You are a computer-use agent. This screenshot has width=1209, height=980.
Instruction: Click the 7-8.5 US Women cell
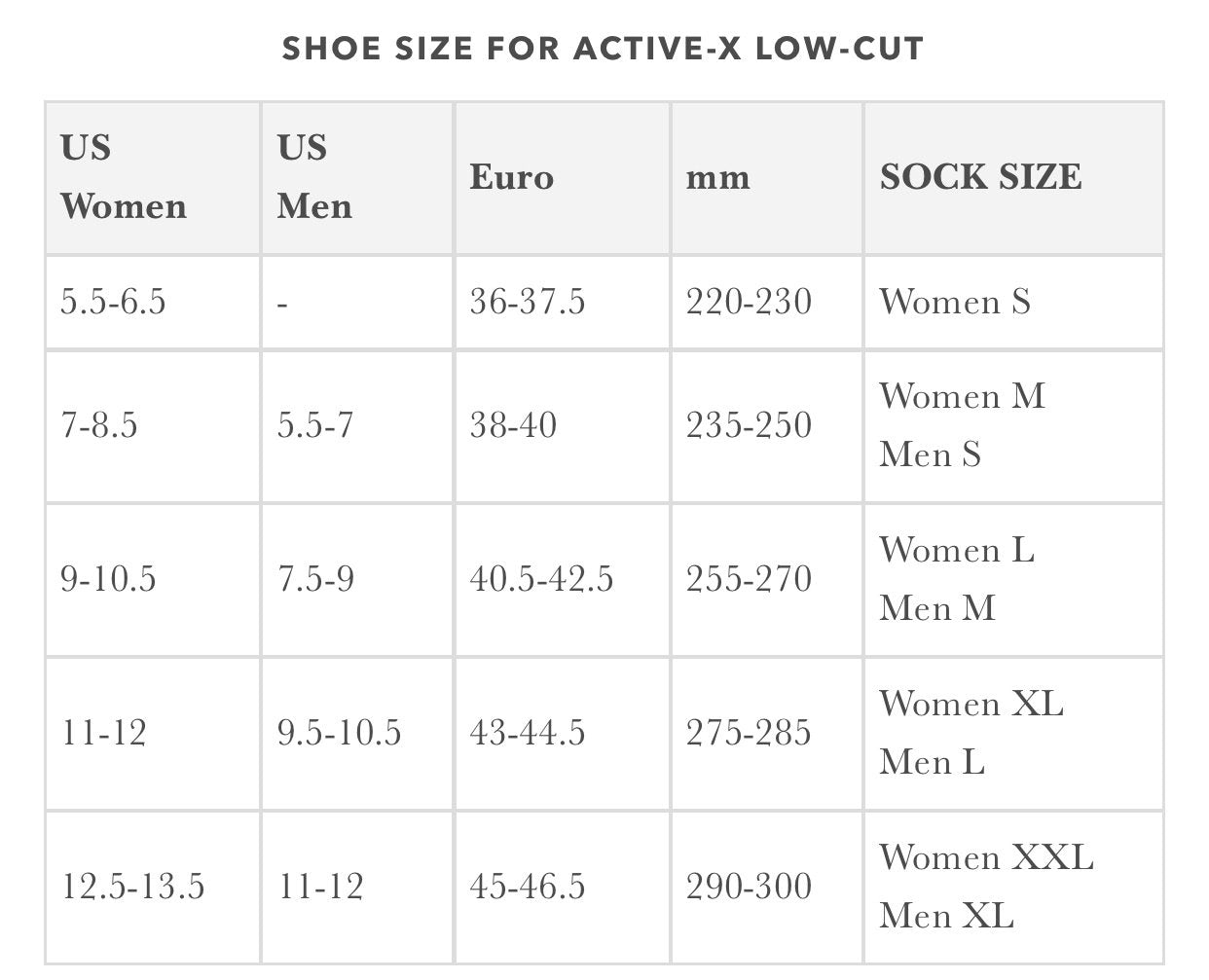click(99, 425)
